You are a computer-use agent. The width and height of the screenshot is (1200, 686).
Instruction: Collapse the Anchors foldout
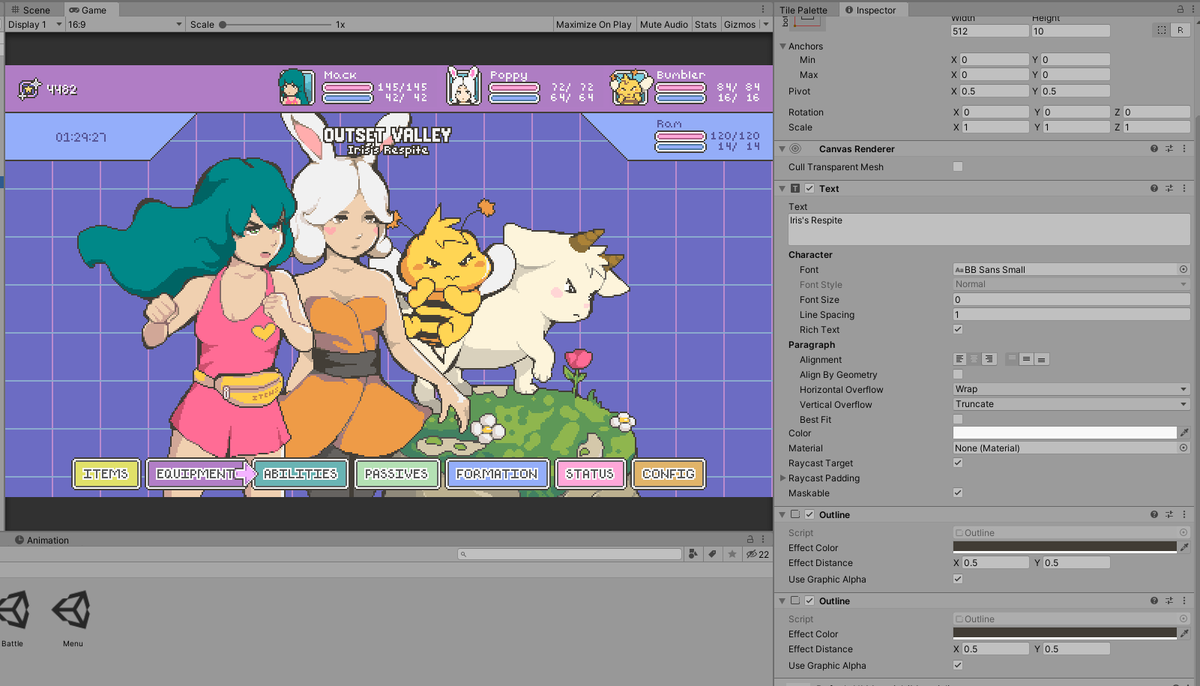click(783, 46)
